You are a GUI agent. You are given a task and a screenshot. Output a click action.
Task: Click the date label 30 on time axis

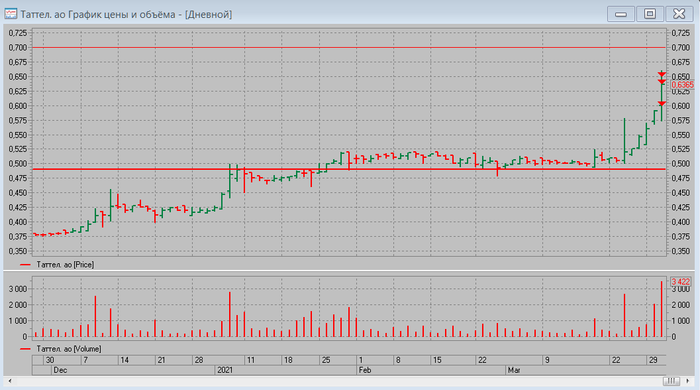pyautogui.click(x=50, y=360)
